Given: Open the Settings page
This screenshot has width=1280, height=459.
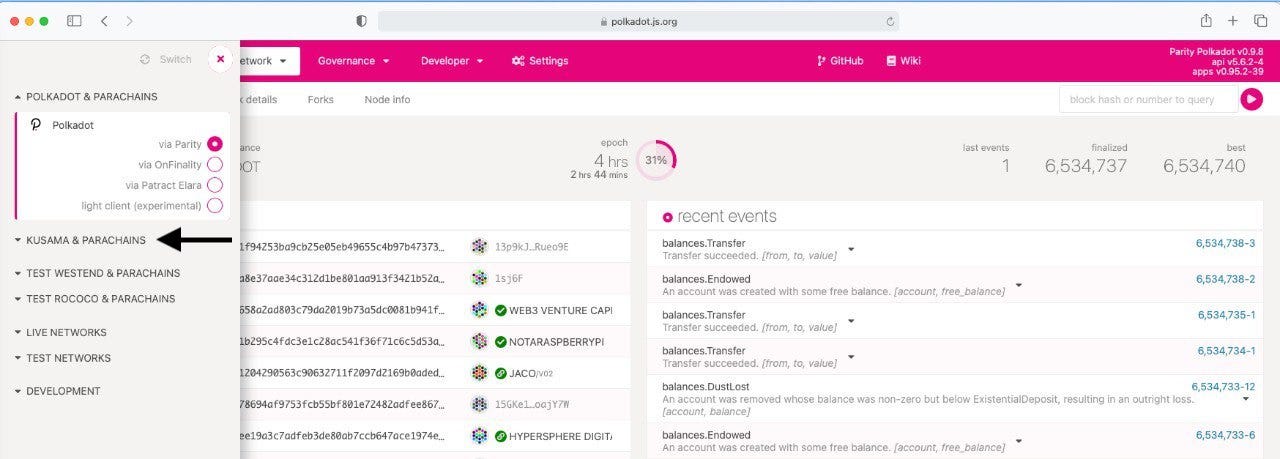Looking at the screenshot, I should (x=540, y=61).
